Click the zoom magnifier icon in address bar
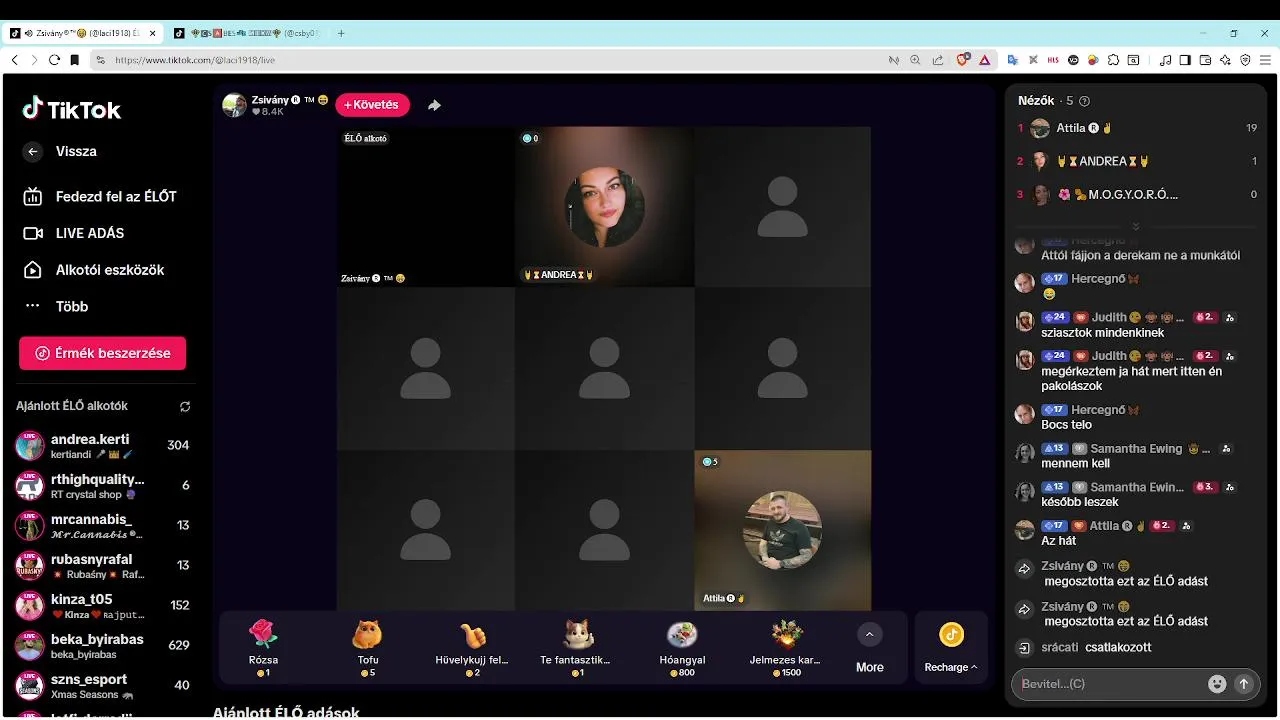This screenshot has width=1280, height=720. (x=915, y=60)
